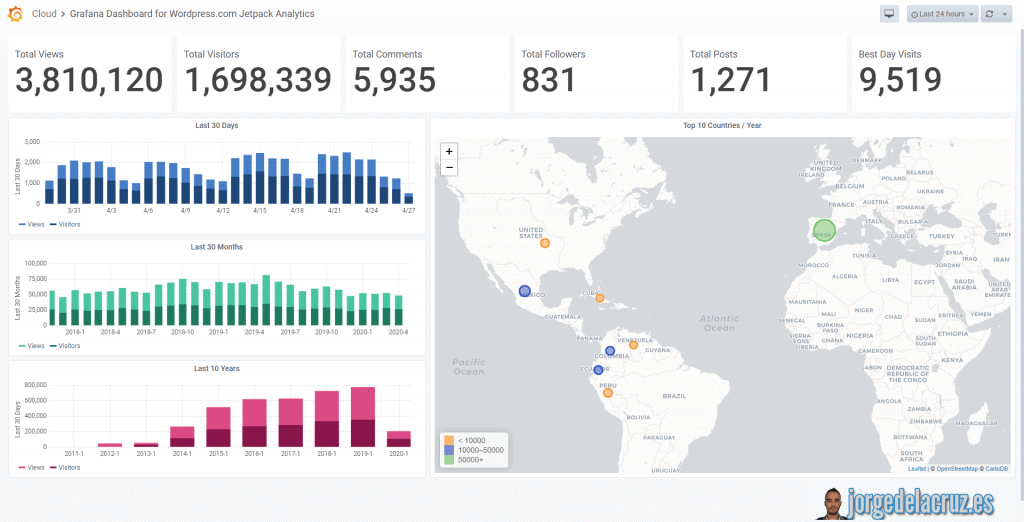
Task: Toggle TV view mode with monitor icon
Action: coord(889,14)
